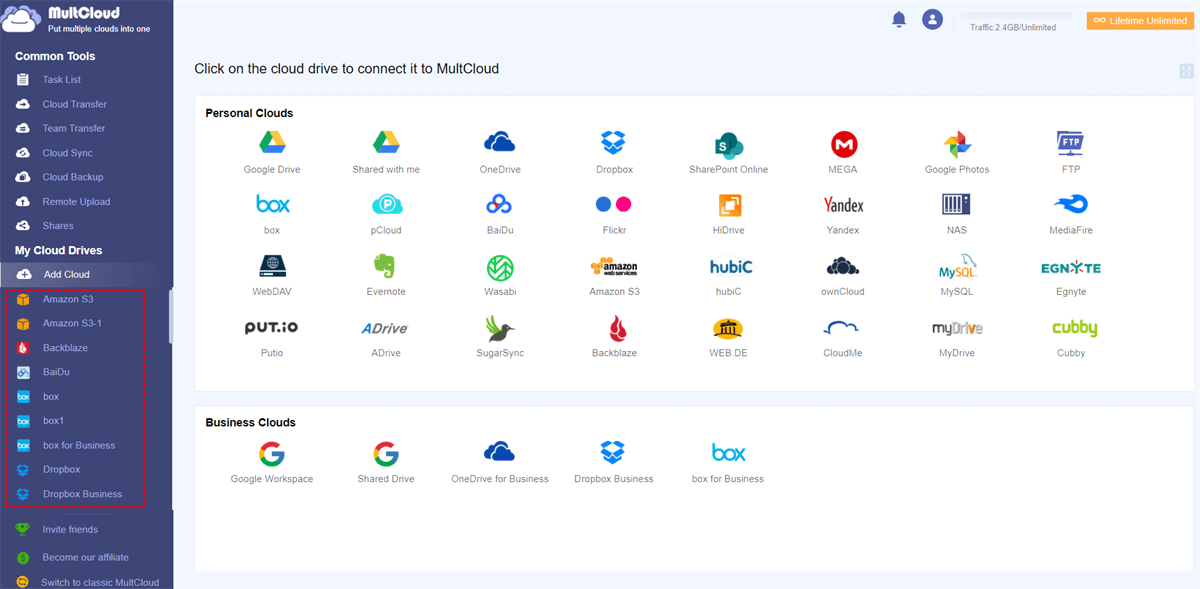Add the MEGA cloud drive
Screen dimensions: 1200x589
point(843,153)
